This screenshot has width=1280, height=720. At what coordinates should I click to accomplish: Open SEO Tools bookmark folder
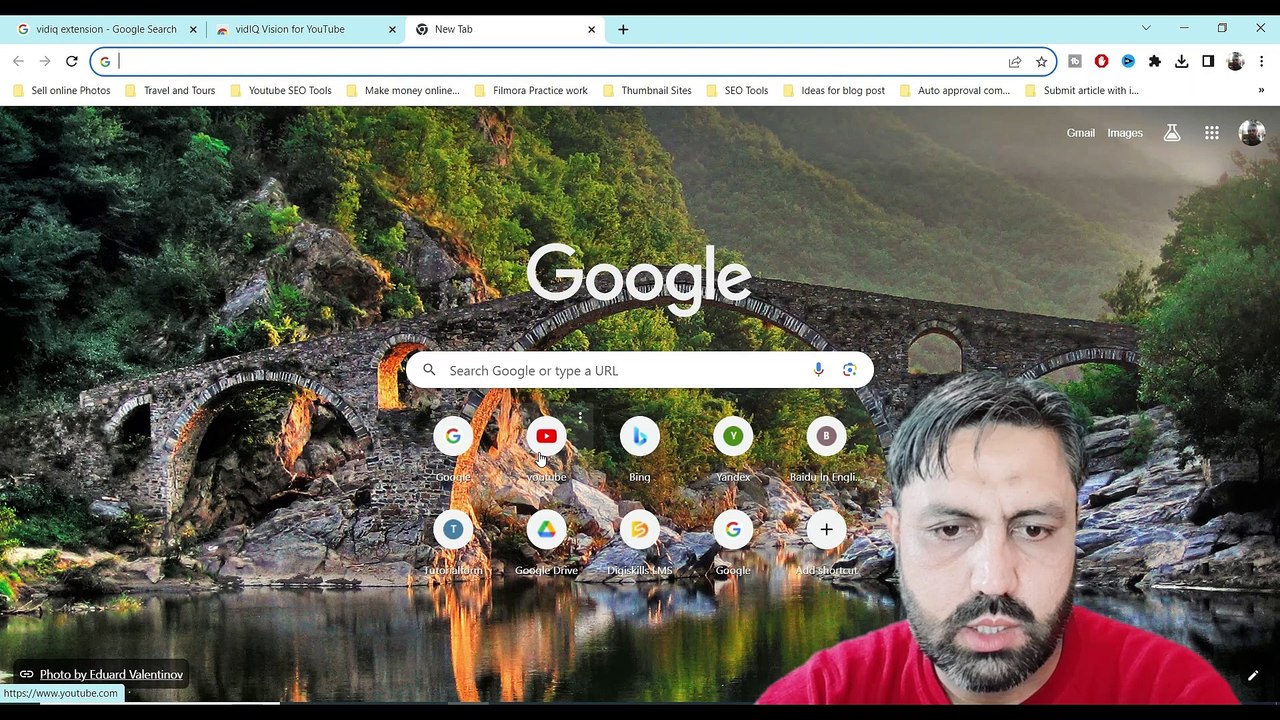736,90
